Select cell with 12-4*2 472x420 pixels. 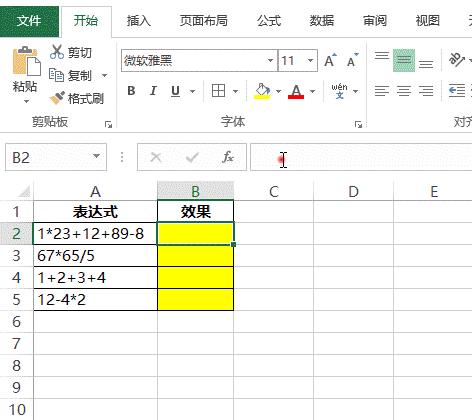(x=95, y=300)
